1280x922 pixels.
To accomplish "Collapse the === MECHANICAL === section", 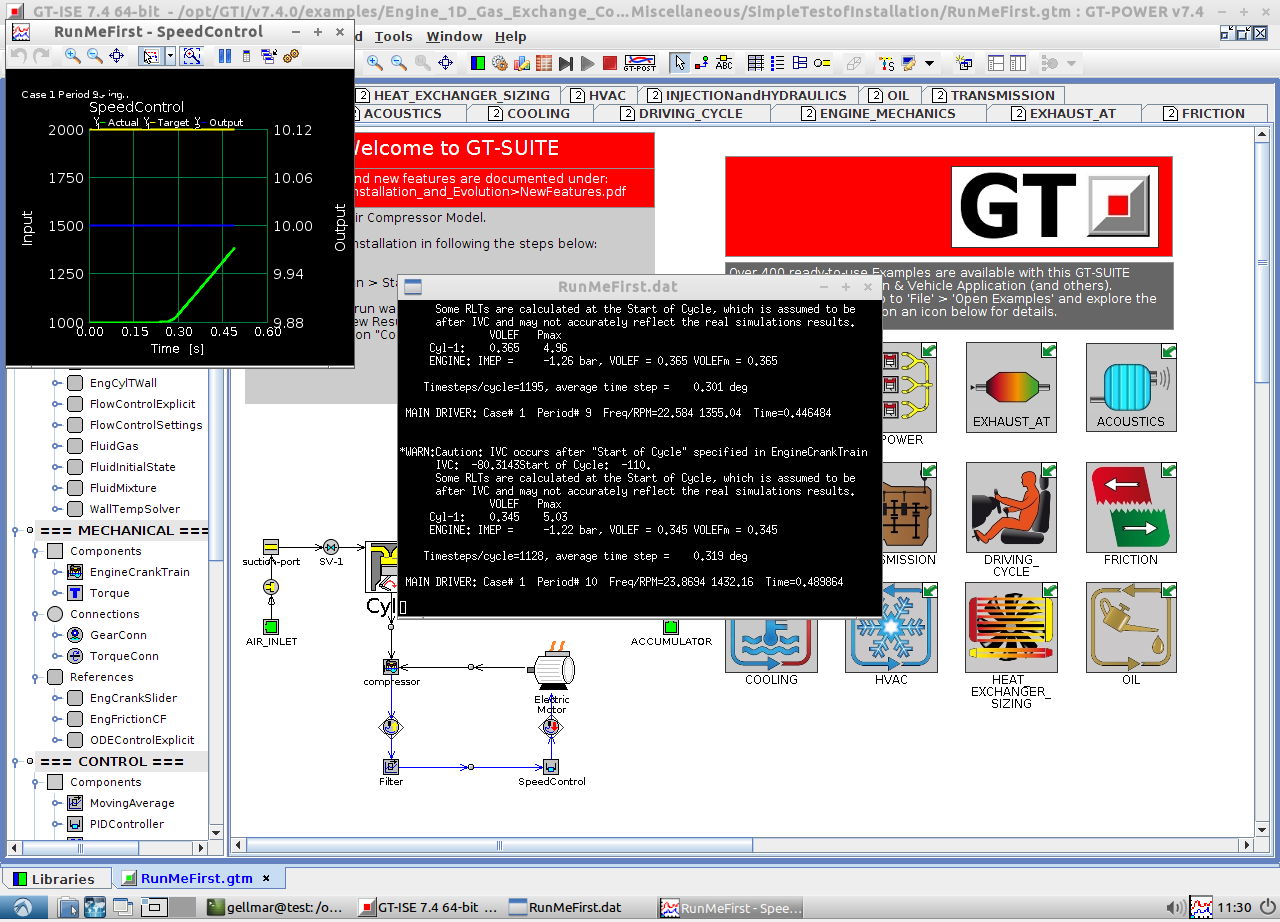I will 15,530.
